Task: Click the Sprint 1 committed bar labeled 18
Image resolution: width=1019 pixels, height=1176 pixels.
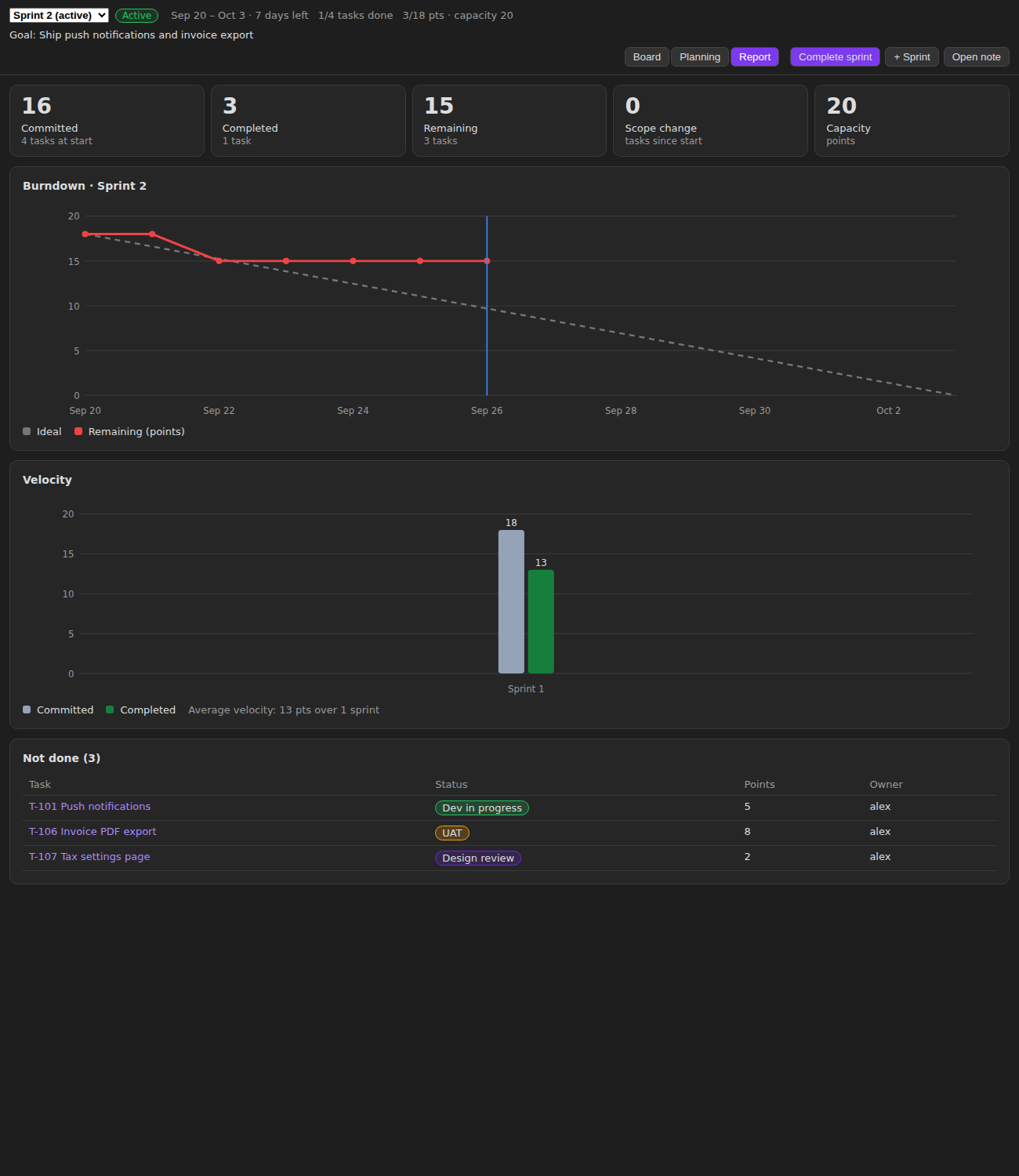Action: click(x=511, y=601)
